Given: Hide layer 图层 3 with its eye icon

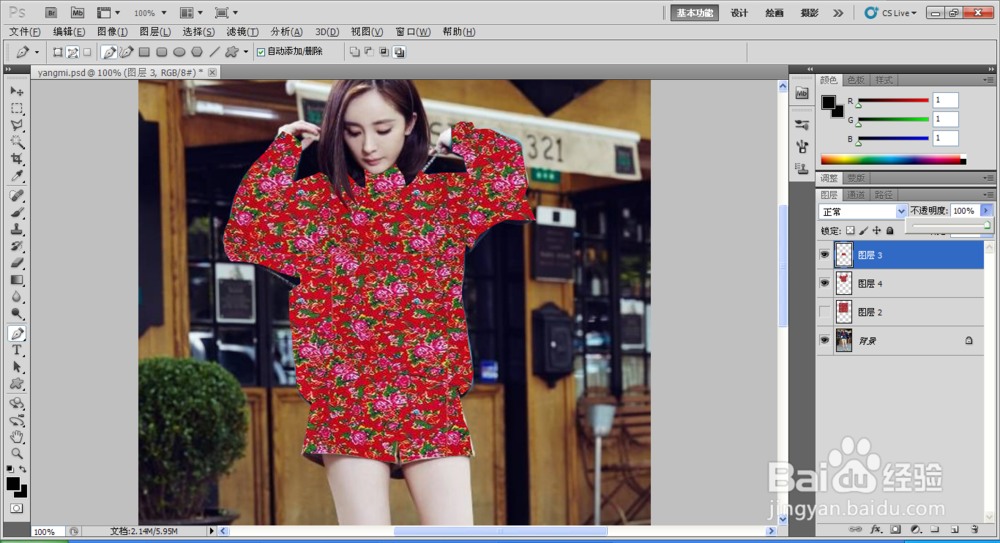Looking at the screenshot, I should pos(824,255).
